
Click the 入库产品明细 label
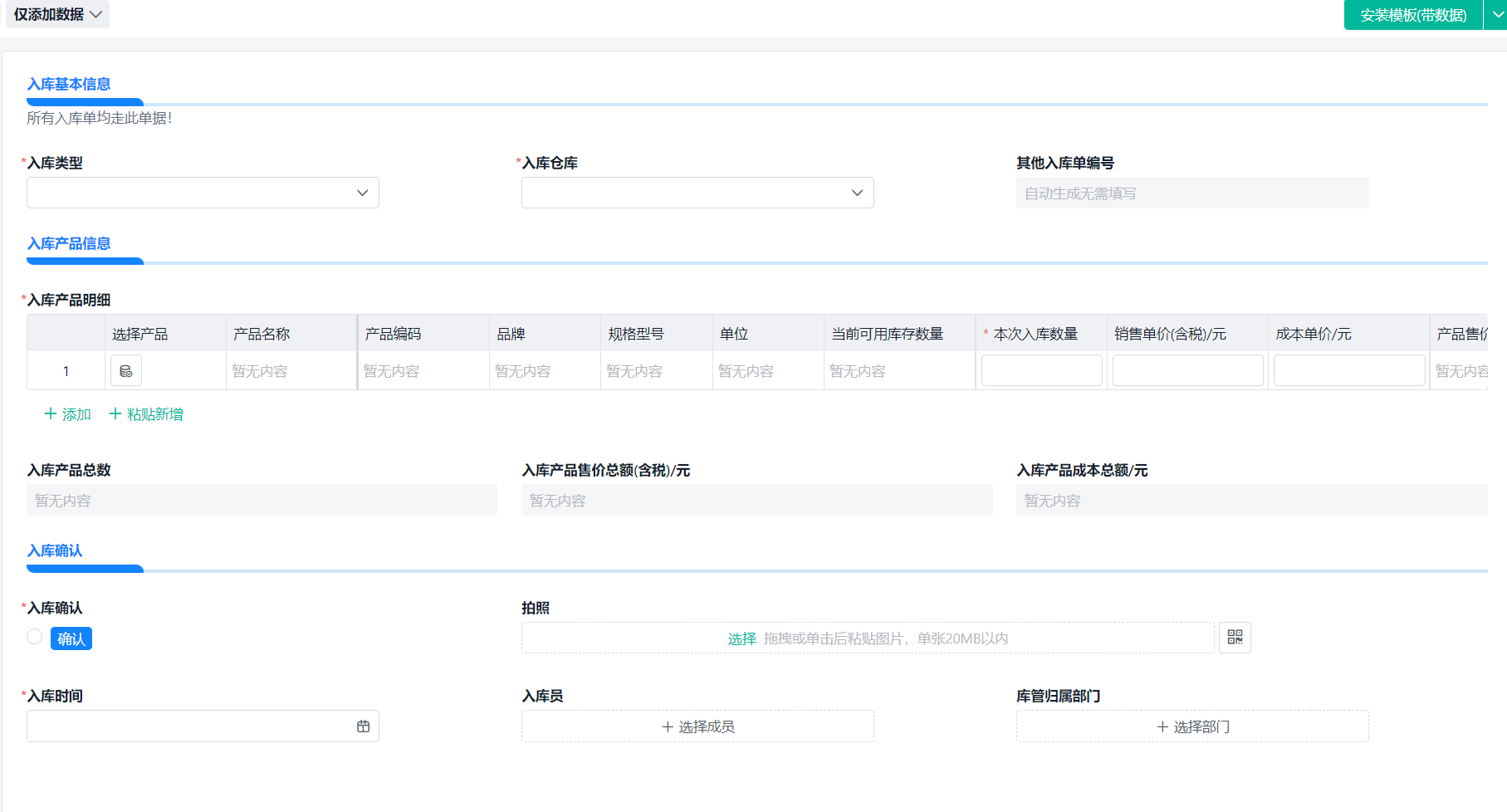[x=69, y=300]
